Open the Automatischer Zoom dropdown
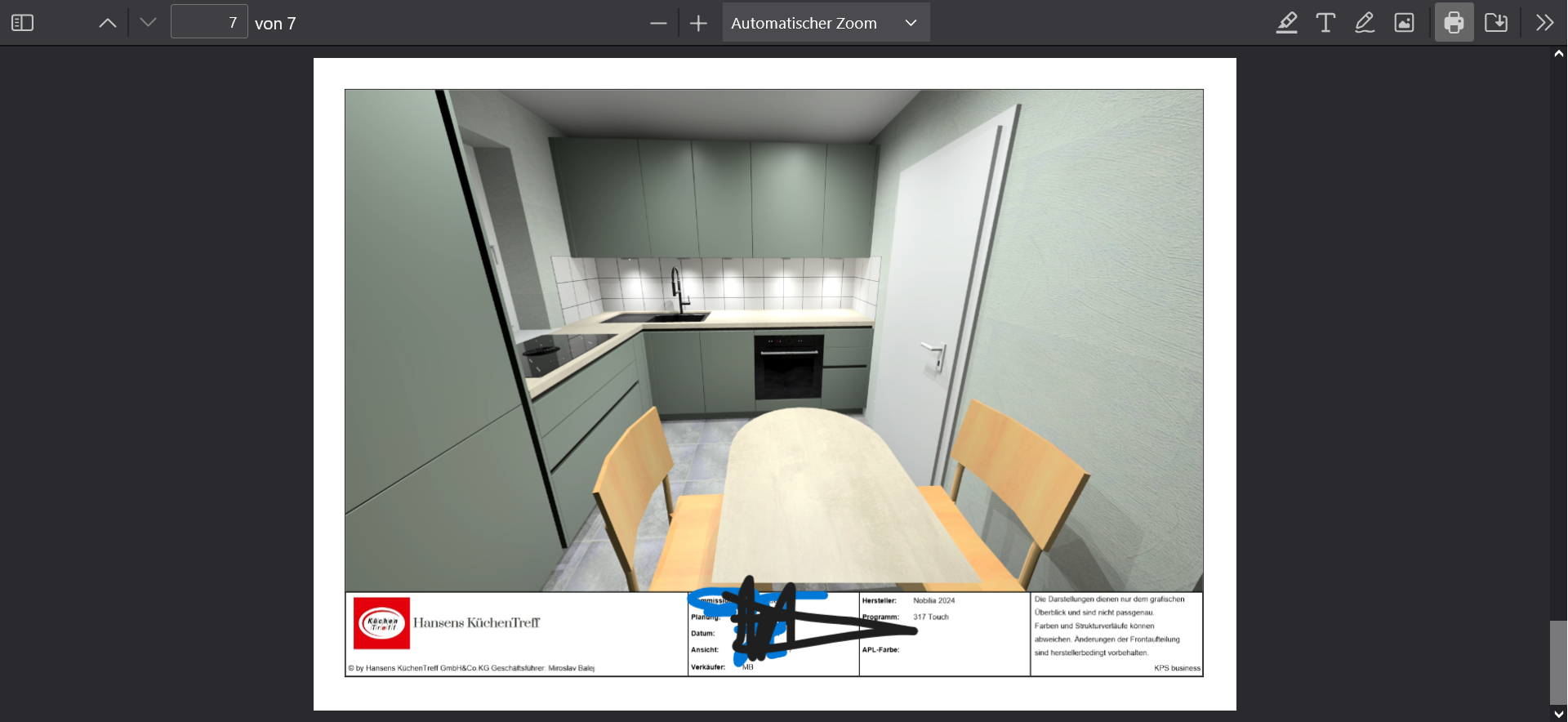1568x722 pixels. point(825,24)
